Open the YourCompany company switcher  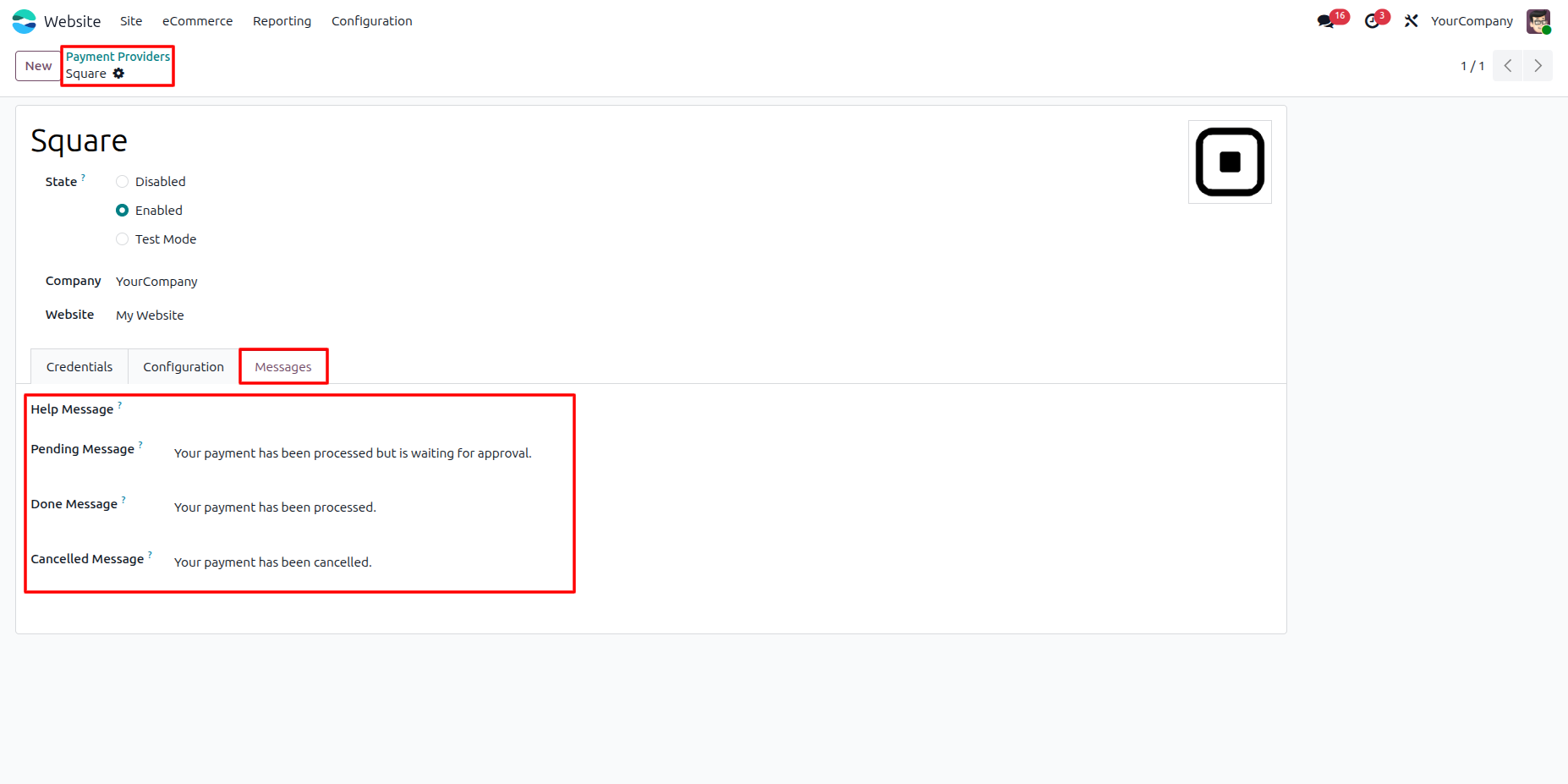(1472, 21)
